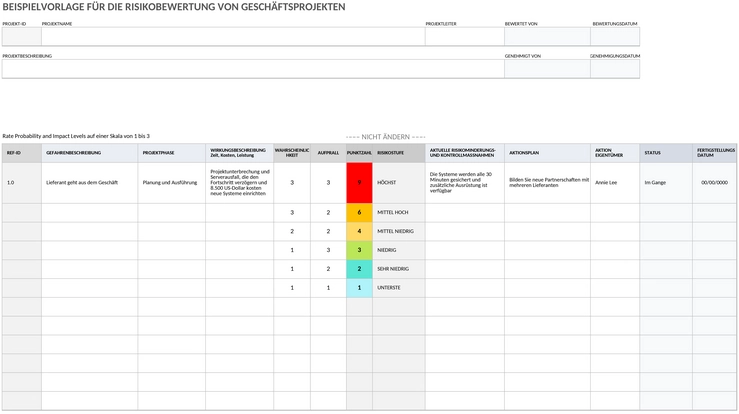The height and width of the screenshot is (414, 739).
Task: Select the GENEHMIGT VON field
Action: 547,69
